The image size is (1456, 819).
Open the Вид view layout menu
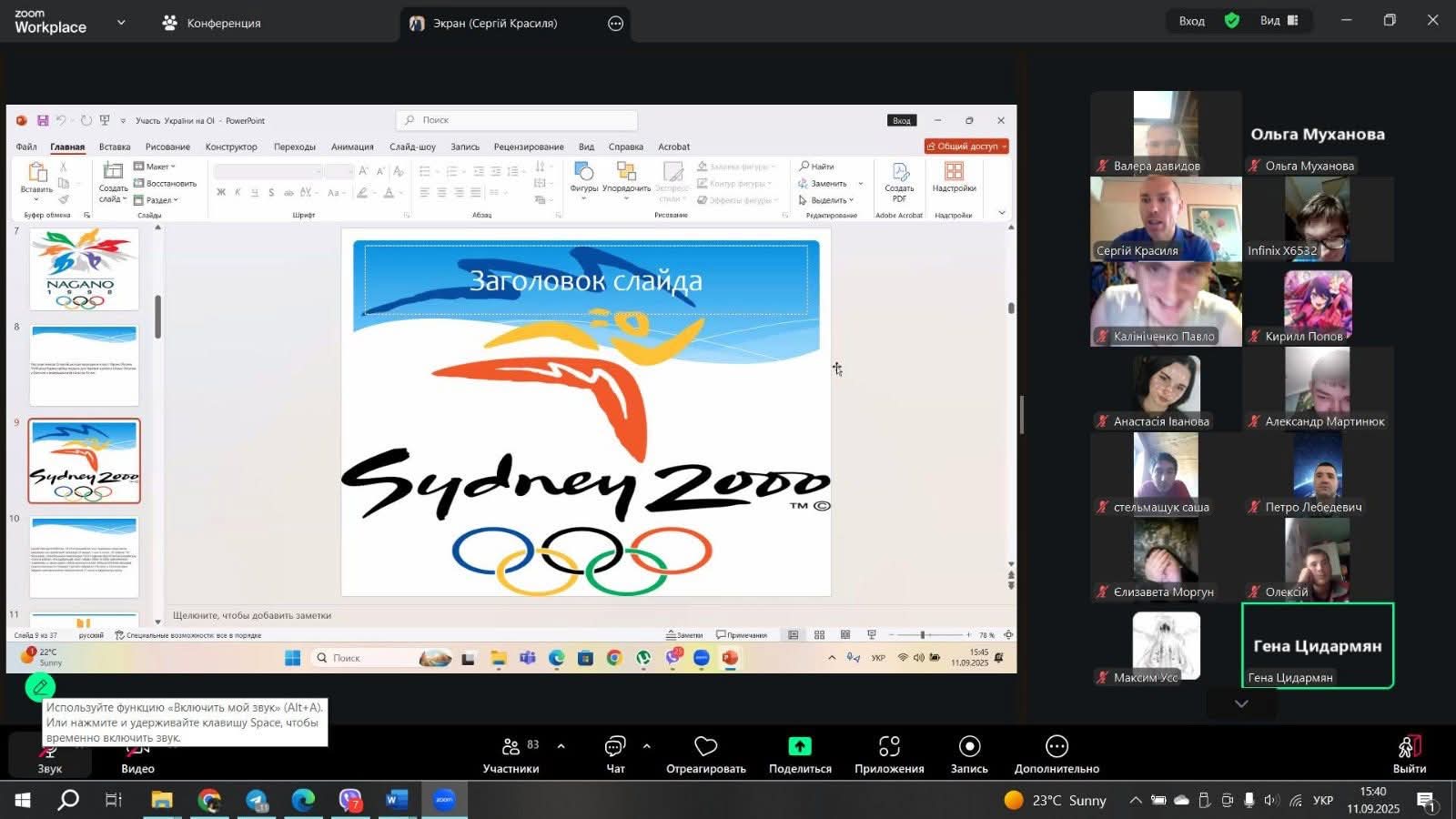[1279, 21]
